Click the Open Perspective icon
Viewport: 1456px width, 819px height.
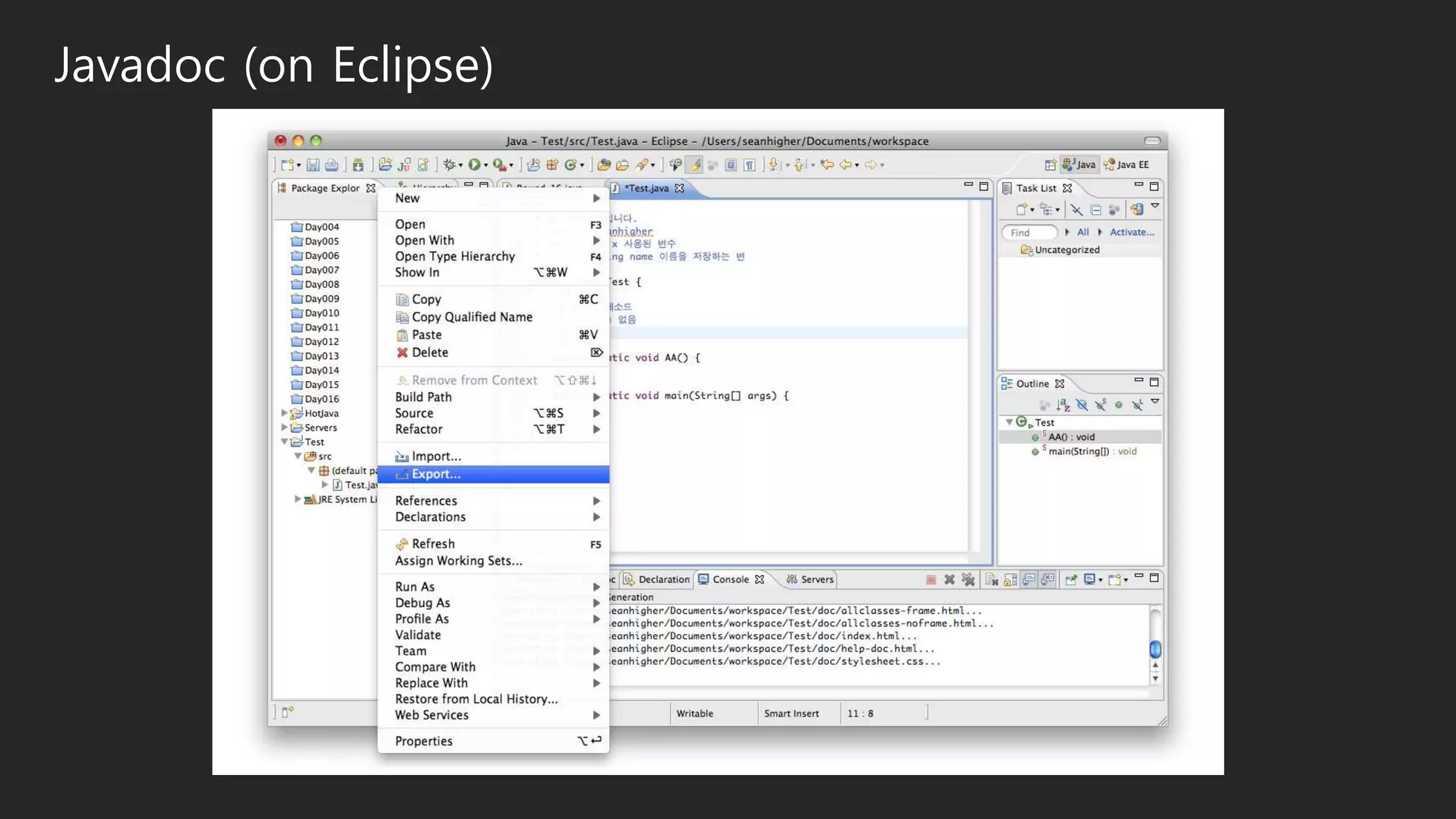click(x=1050, y=165)
